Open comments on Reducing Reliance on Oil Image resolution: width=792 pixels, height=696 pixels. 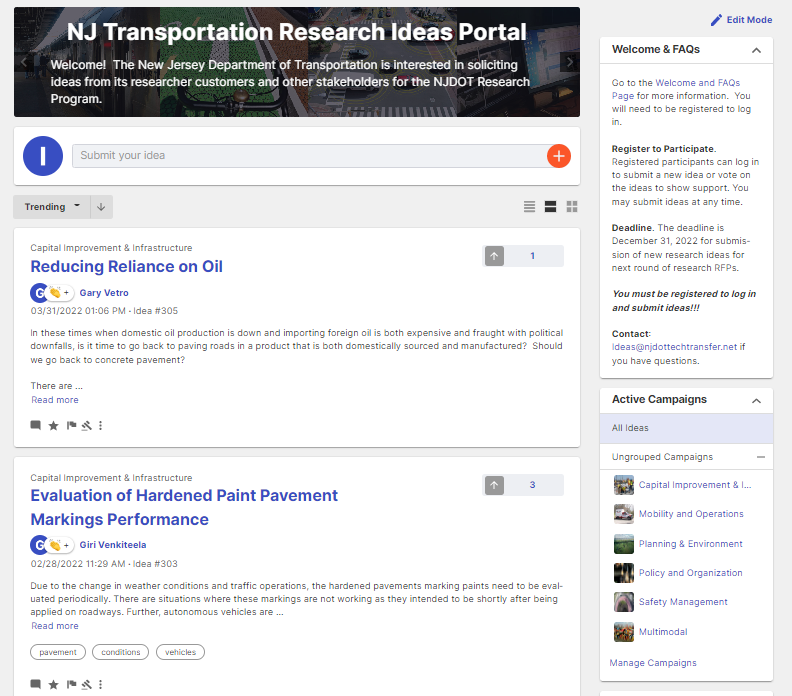pos(36,425)
